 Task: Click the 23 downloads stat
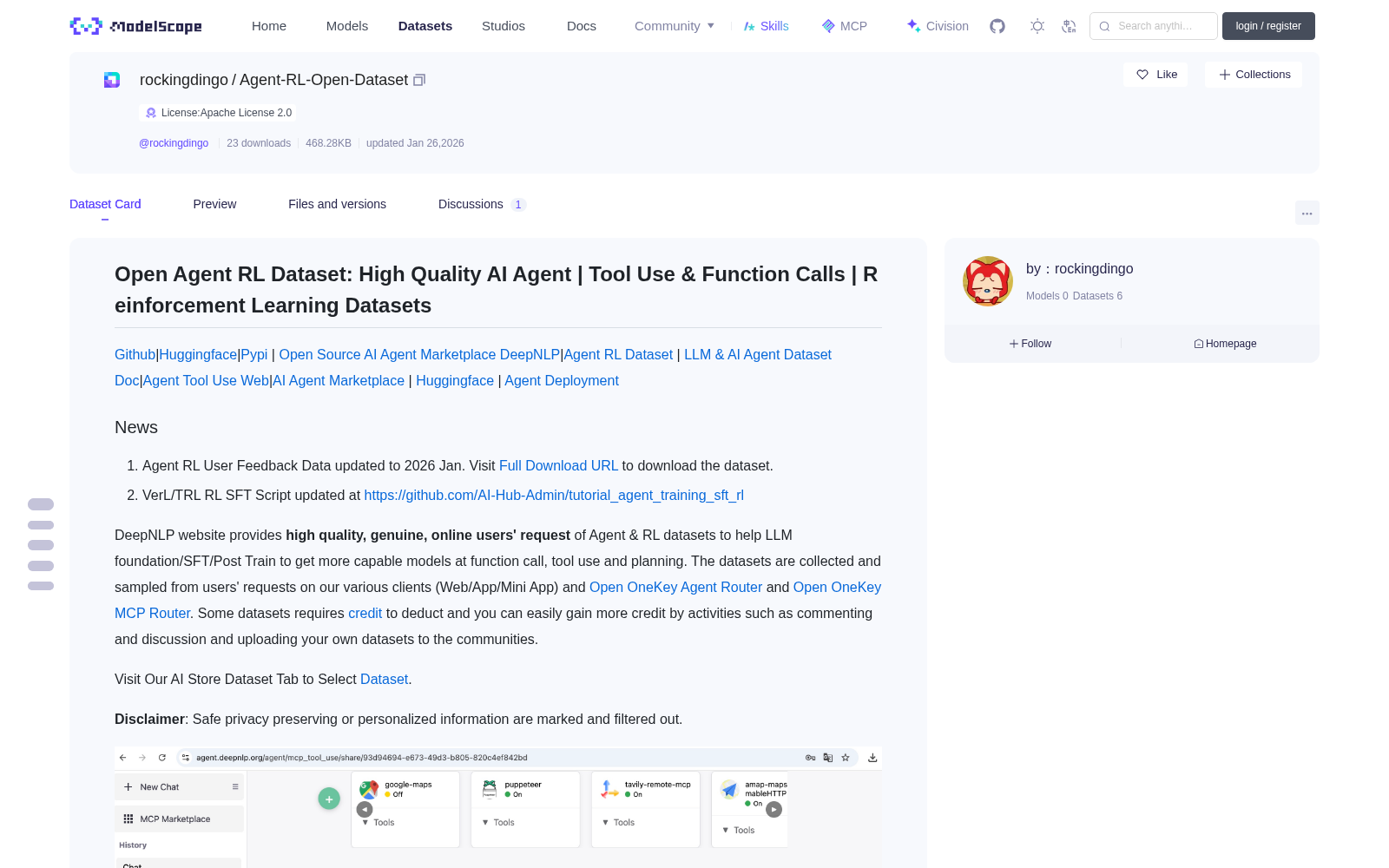259,143
